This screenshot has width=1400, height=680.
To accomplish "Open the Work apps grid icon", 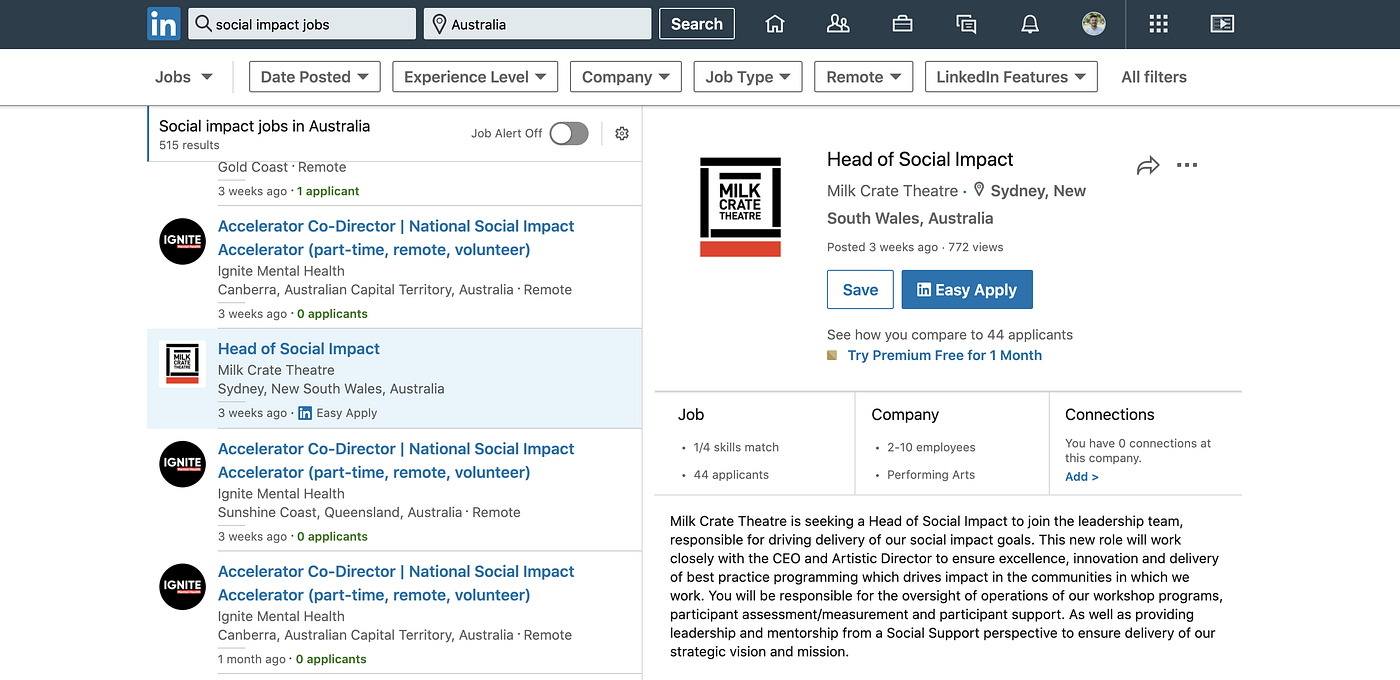I will click(x=1158, y=24).
